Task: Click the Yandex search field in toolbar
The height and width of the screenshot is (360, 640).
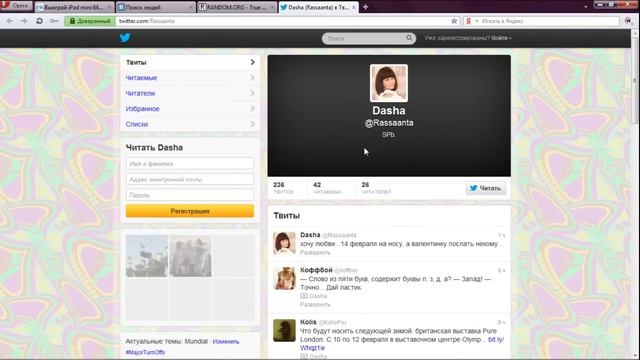Action: 549,21
